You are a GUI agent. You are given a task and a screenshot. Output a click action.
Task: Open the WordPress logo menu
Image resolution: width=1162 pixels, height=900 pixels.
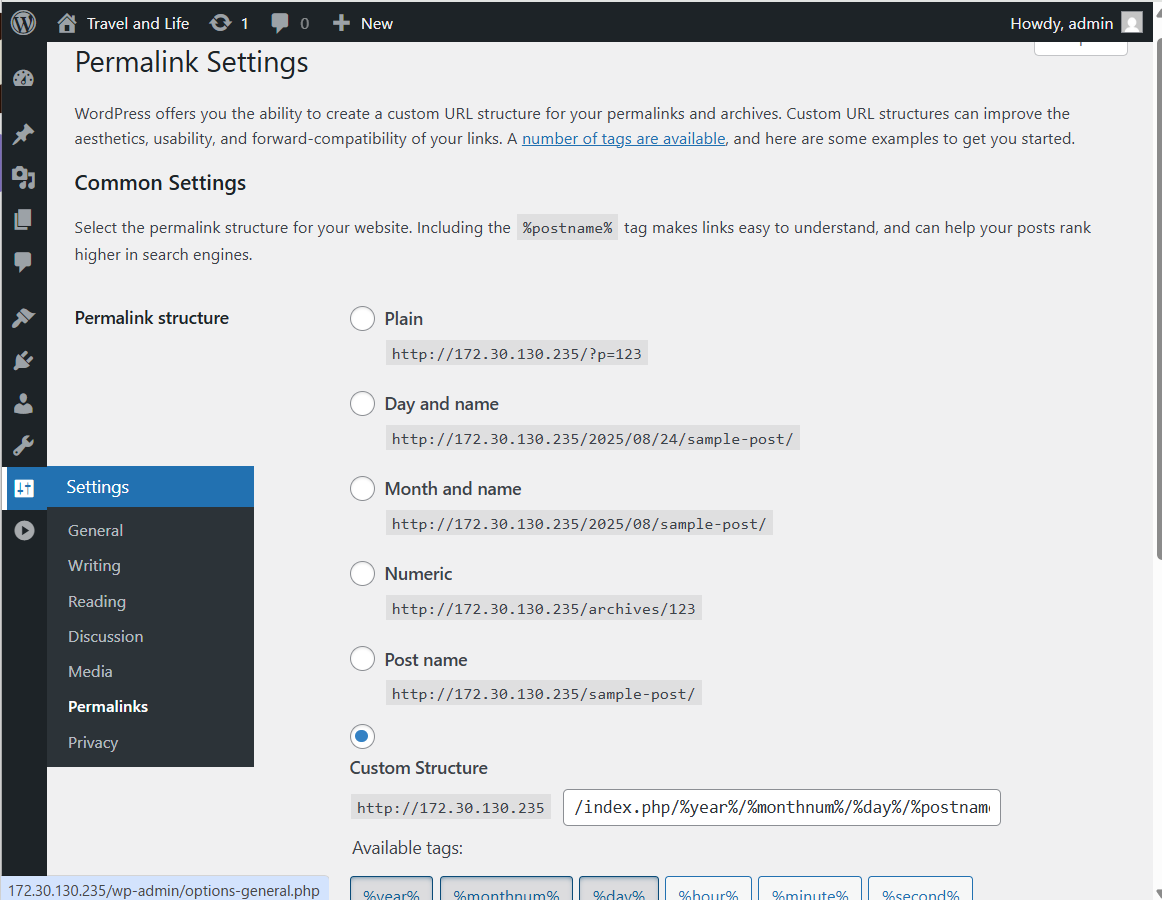pos(24,22)
